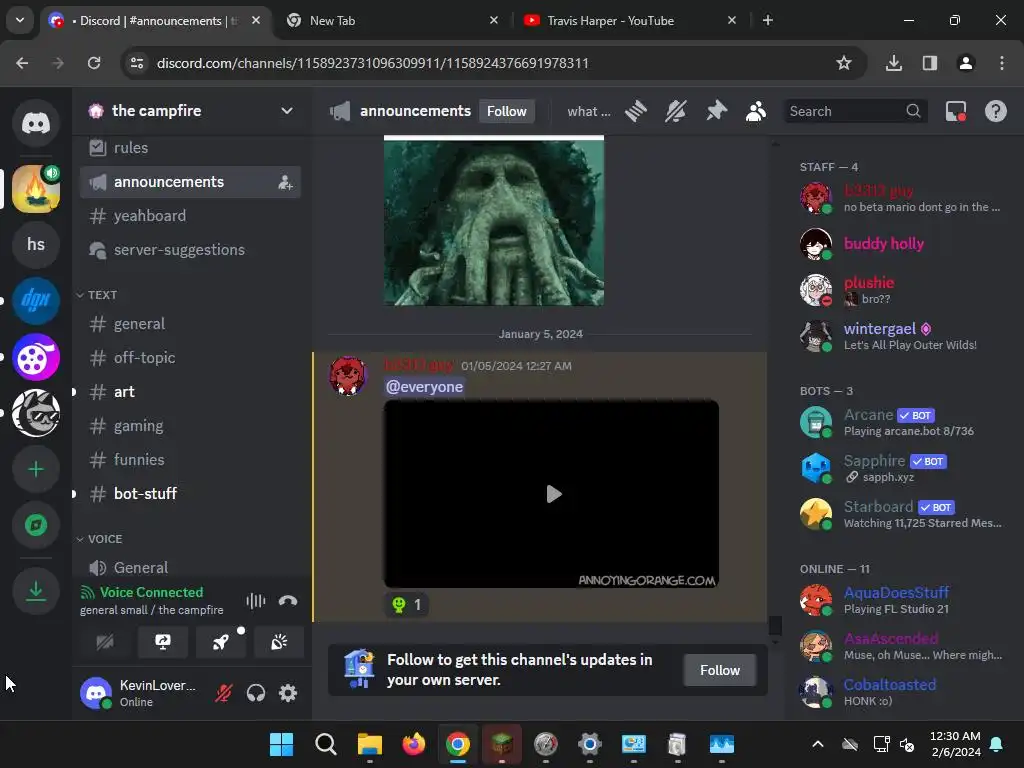Disconnect from voice call
Screen dimensions: 1024x768
(x=288, y=601)
